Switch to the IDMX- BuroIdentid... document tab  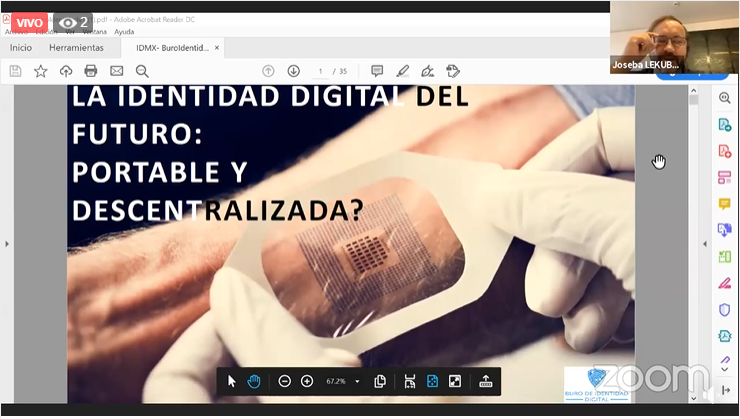click(x=172, y=48)
